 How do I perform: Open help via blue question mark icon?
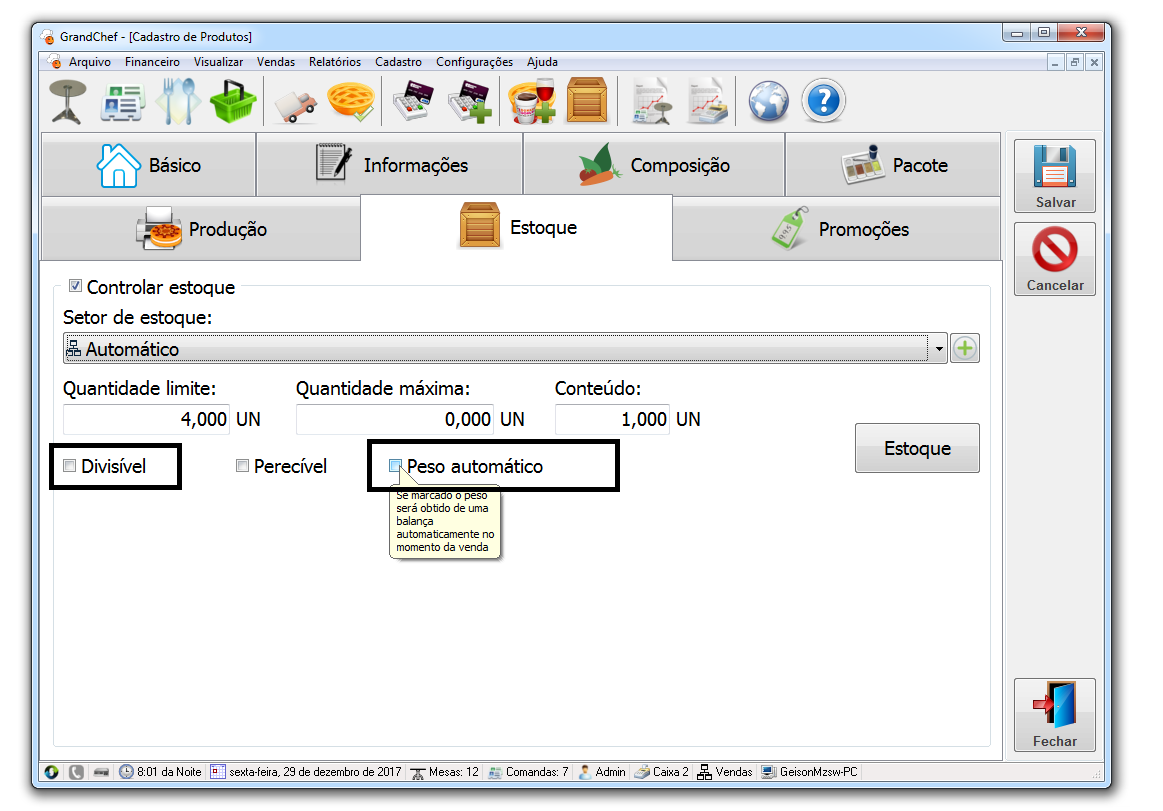tap(824, 102)
